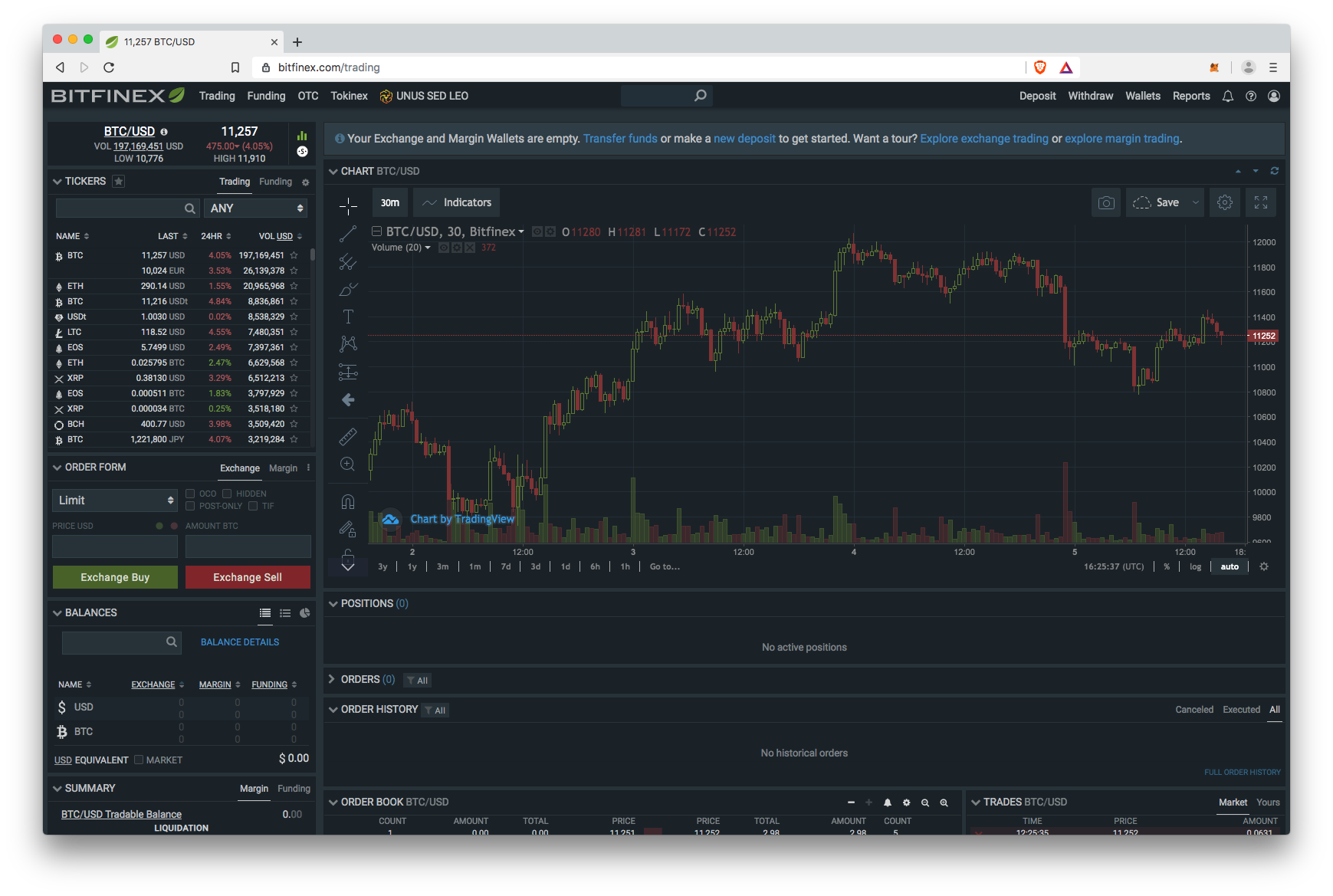Open tickers settings gear icon
The height and width of the screenshot is (896, 1333).
(x=306, y=182)
